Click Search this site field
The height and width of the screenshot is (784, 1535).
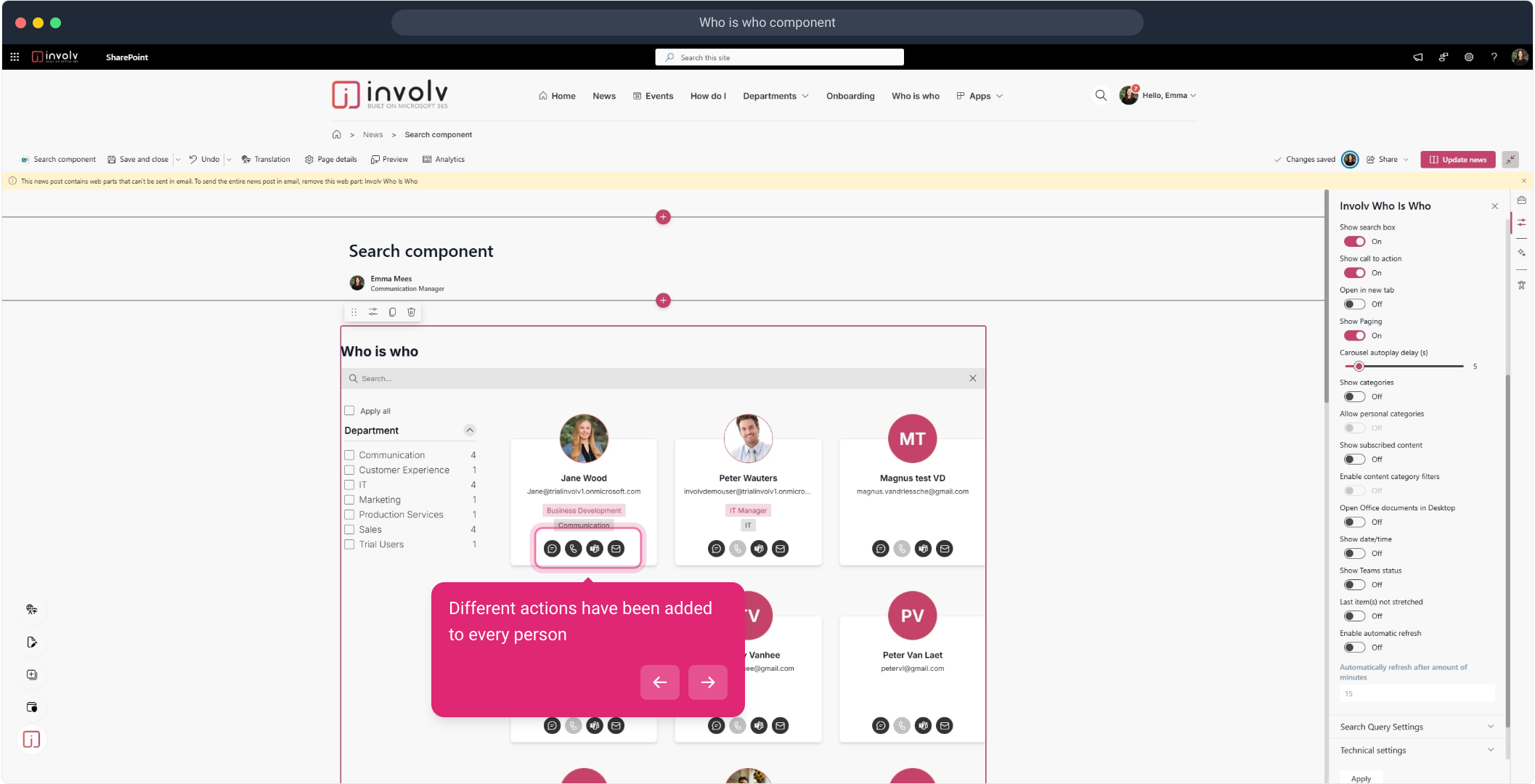click(779, 57)
